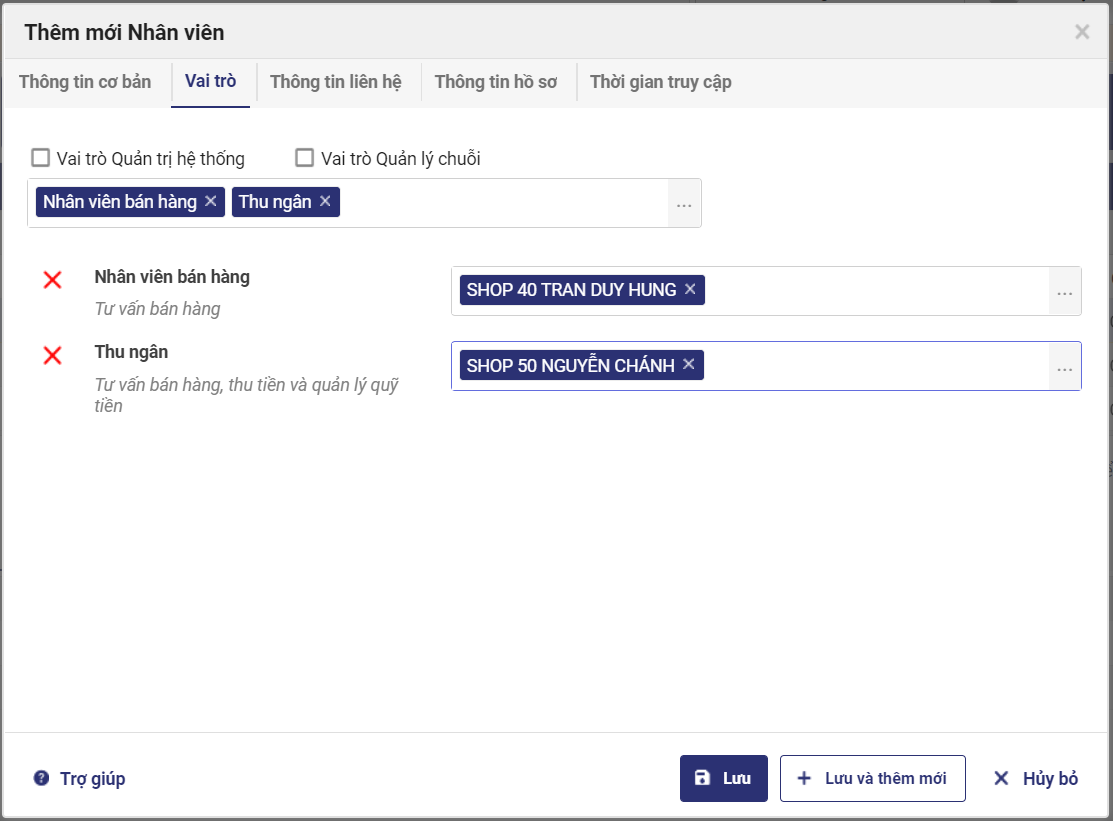The height and width of the screenshot is (821, 1113).
Task: Remove the Nhân viên bán hàng role tag
Action: [x=210, y=201]
